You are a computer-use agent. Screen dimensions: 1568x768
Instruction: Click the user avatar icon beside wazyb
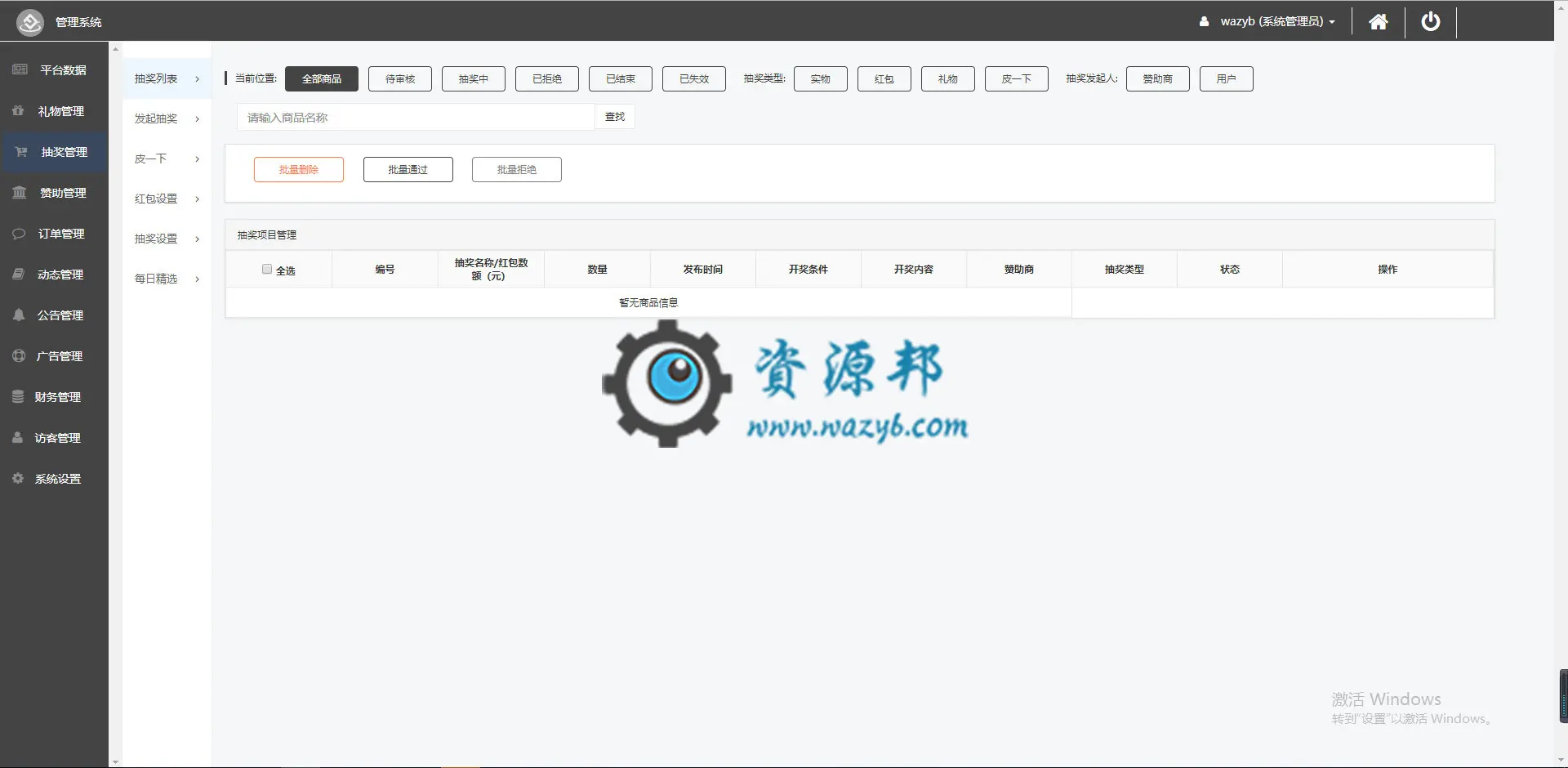pyautogui.click(x=1204, y=22)
